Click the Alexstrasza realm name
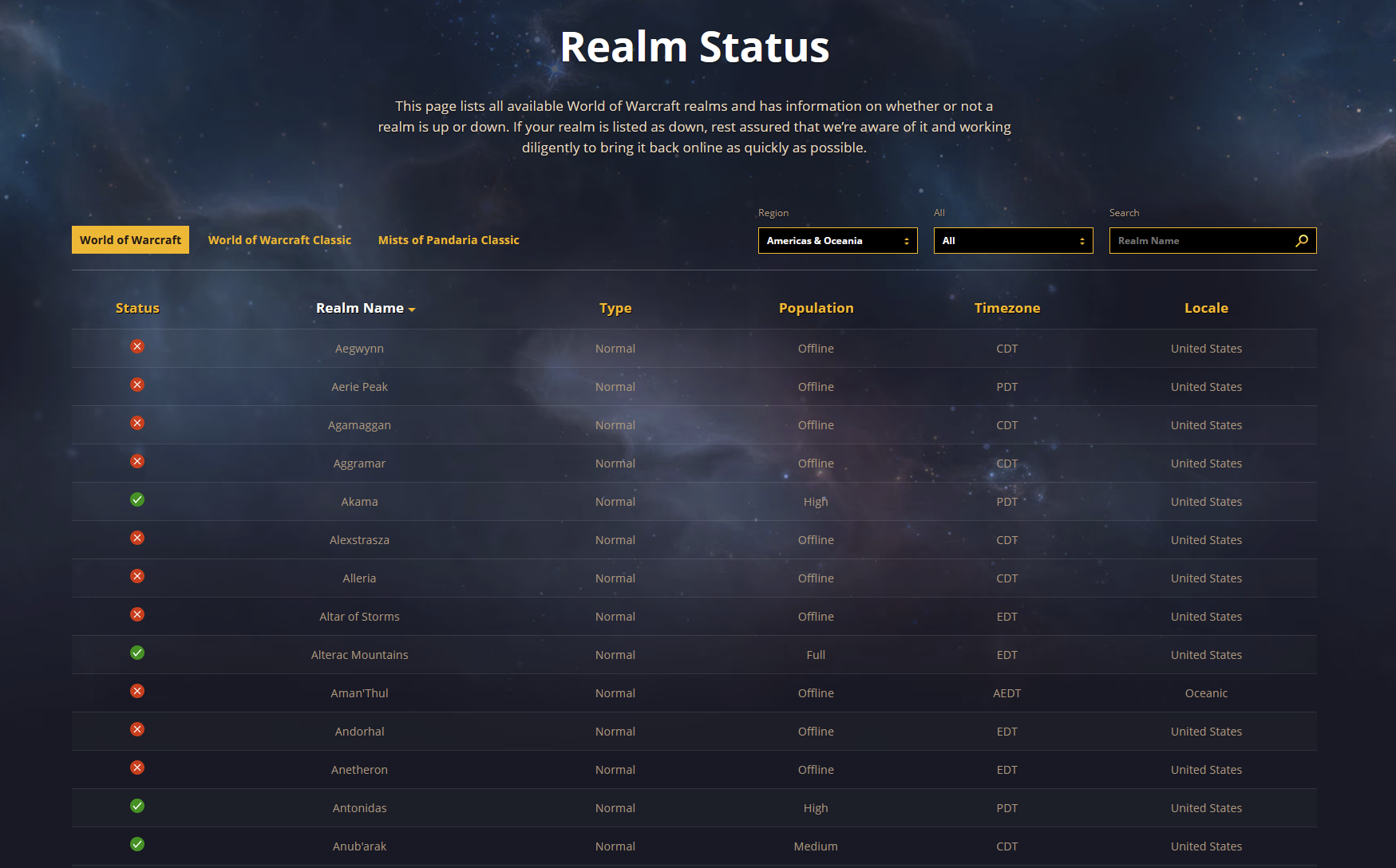 pyautogui.click(x=359, y=540)
